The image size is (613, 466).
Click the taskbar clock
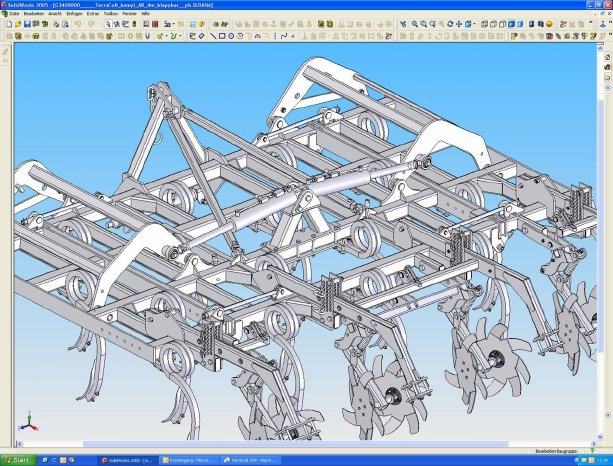pyautogui.click(x=604, y=461)
